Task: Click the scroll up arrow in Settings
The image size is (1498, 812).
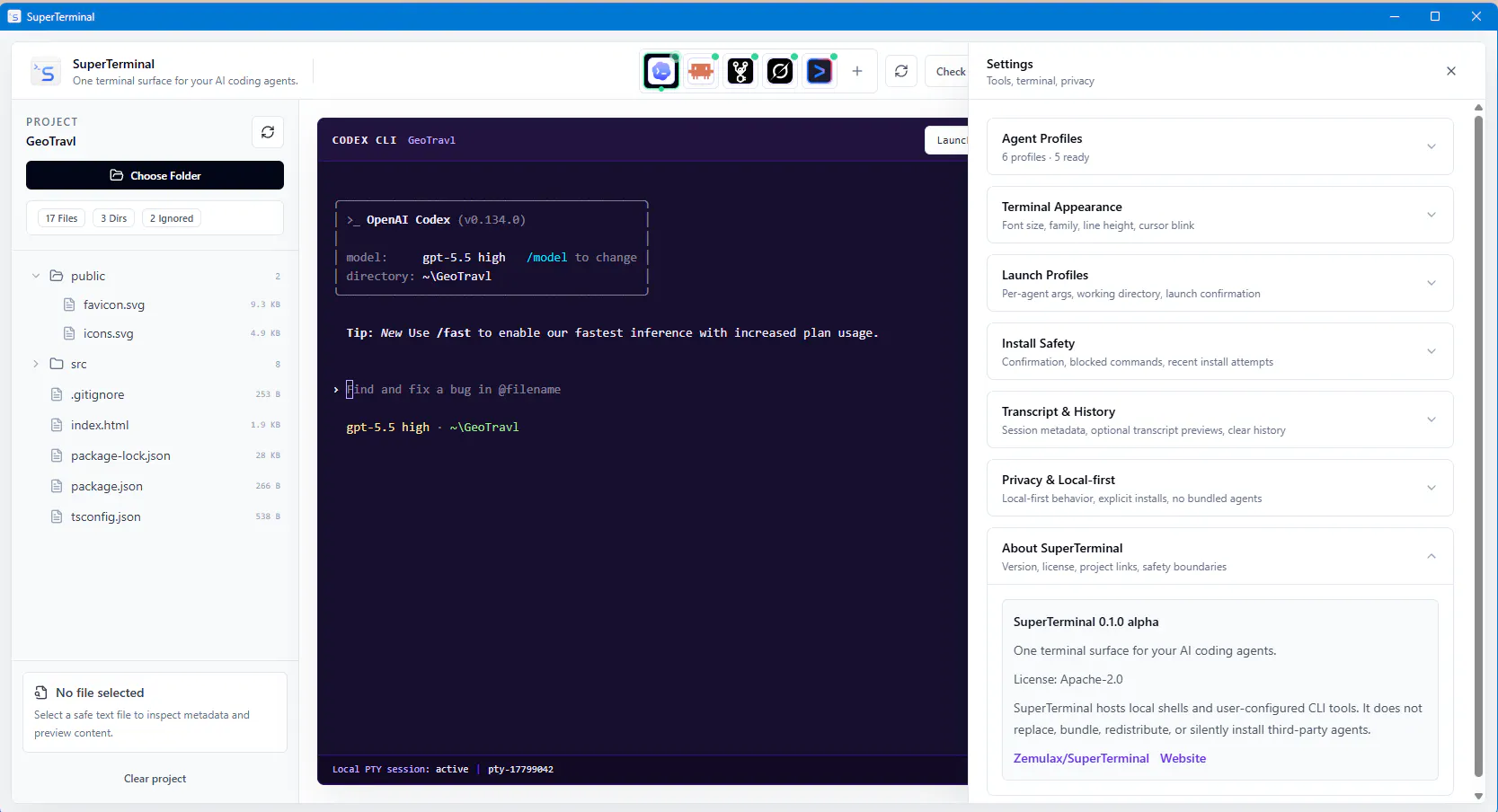Action: tap(1478, 108)
